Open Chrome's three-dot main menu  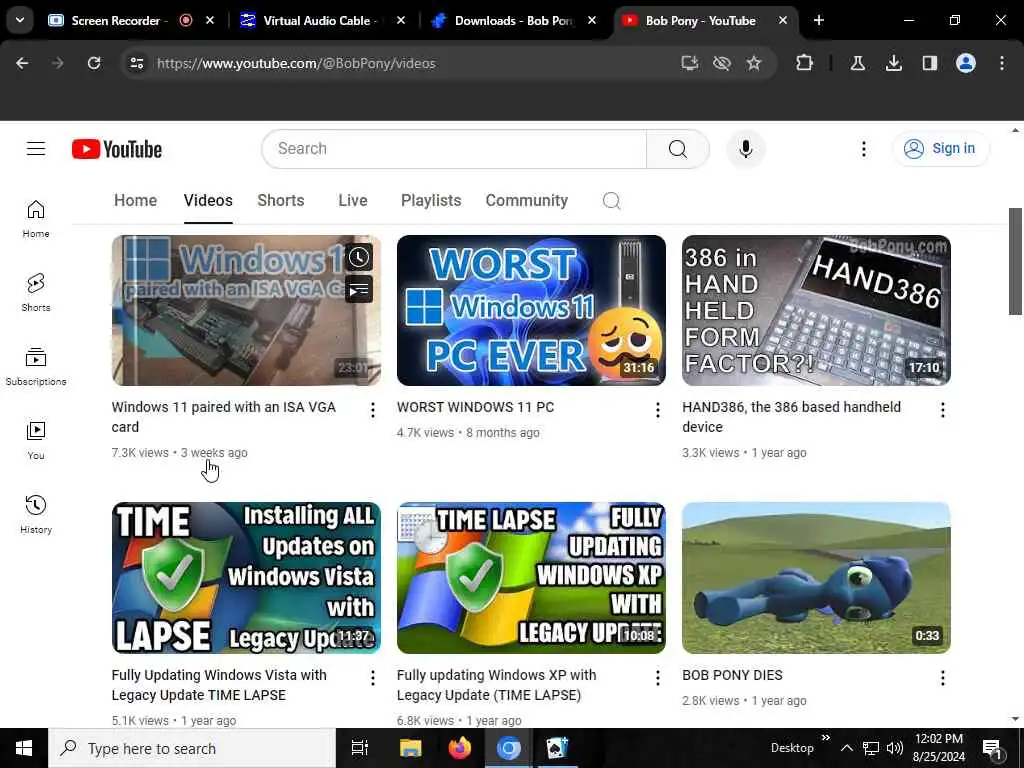pos(1002,63)
